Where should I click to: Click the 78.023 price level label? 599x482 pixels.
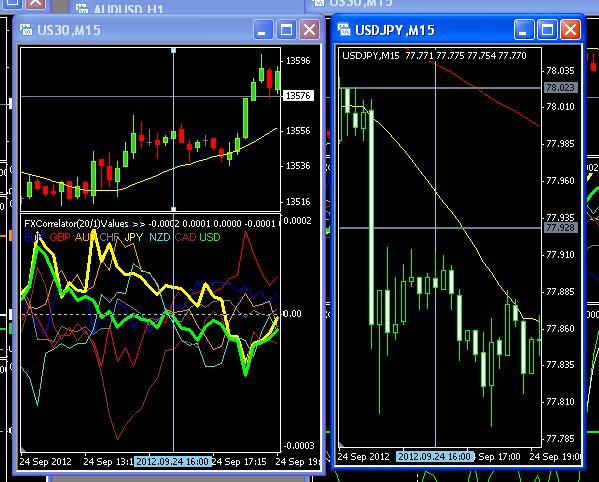tap(560, 87)
